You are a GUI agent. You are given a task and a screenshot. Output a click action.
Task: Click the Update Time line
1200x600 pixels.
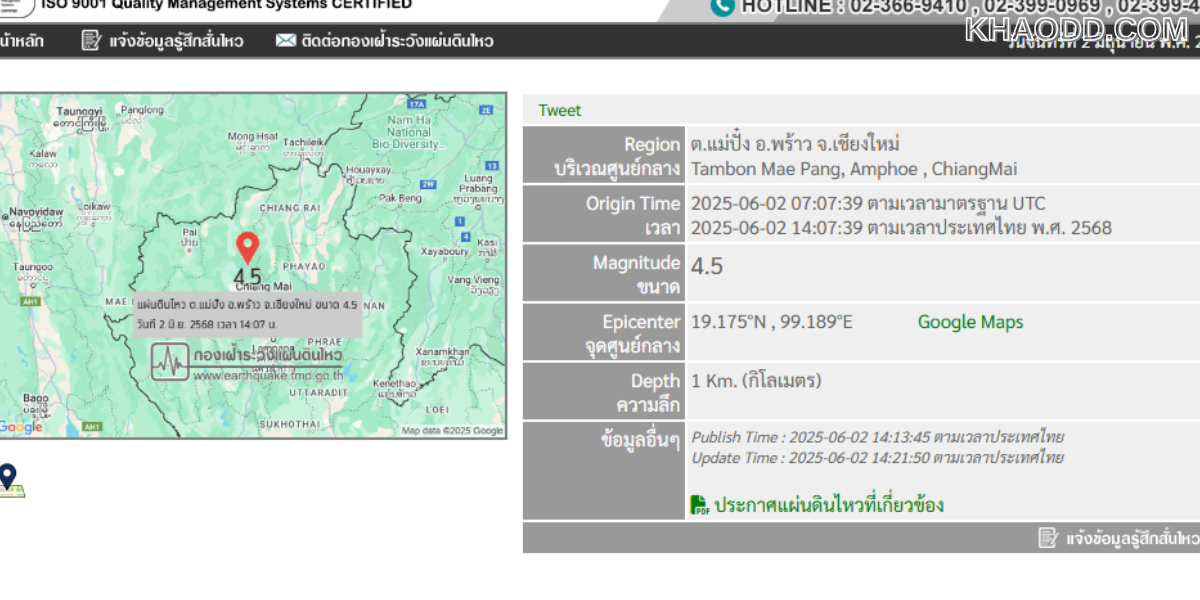coord(877,458)
